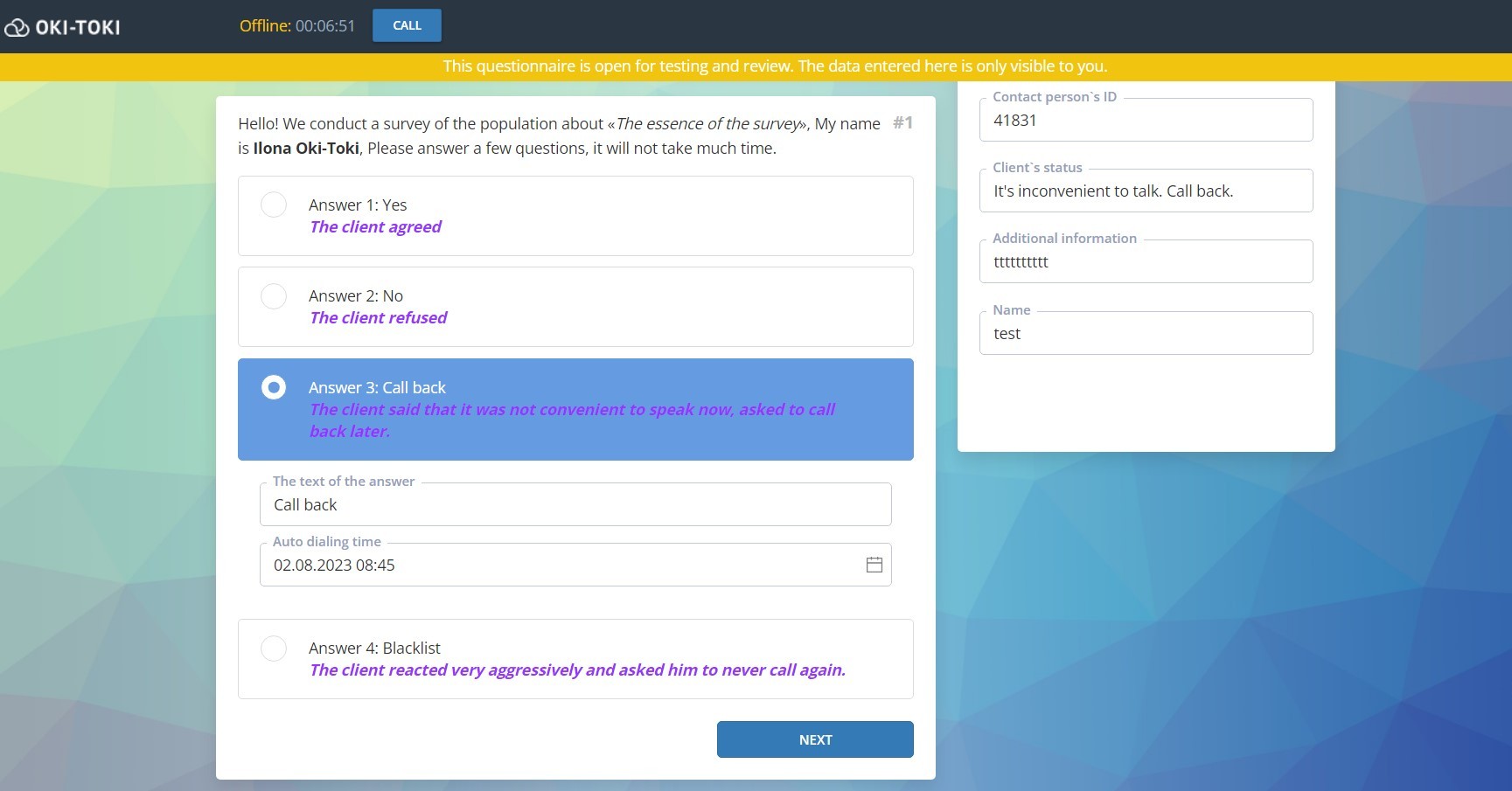Click the Offline status timer
1512x791 pixels.
pyautogui.click(x=297, y=26)
